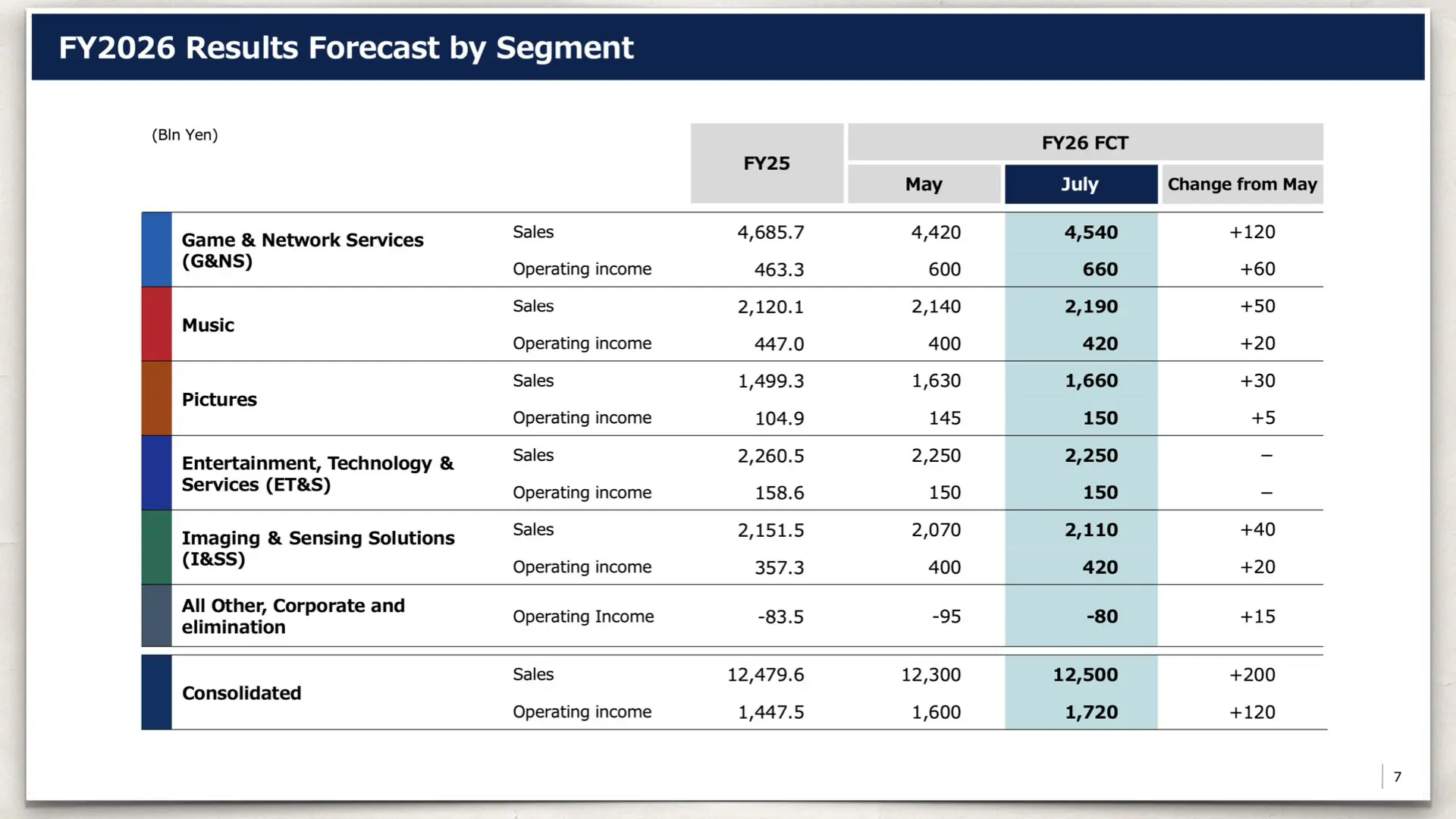Click Consolidated May operating income 1,600
Screen dimensions: 1456x819
tap(936, 712)
